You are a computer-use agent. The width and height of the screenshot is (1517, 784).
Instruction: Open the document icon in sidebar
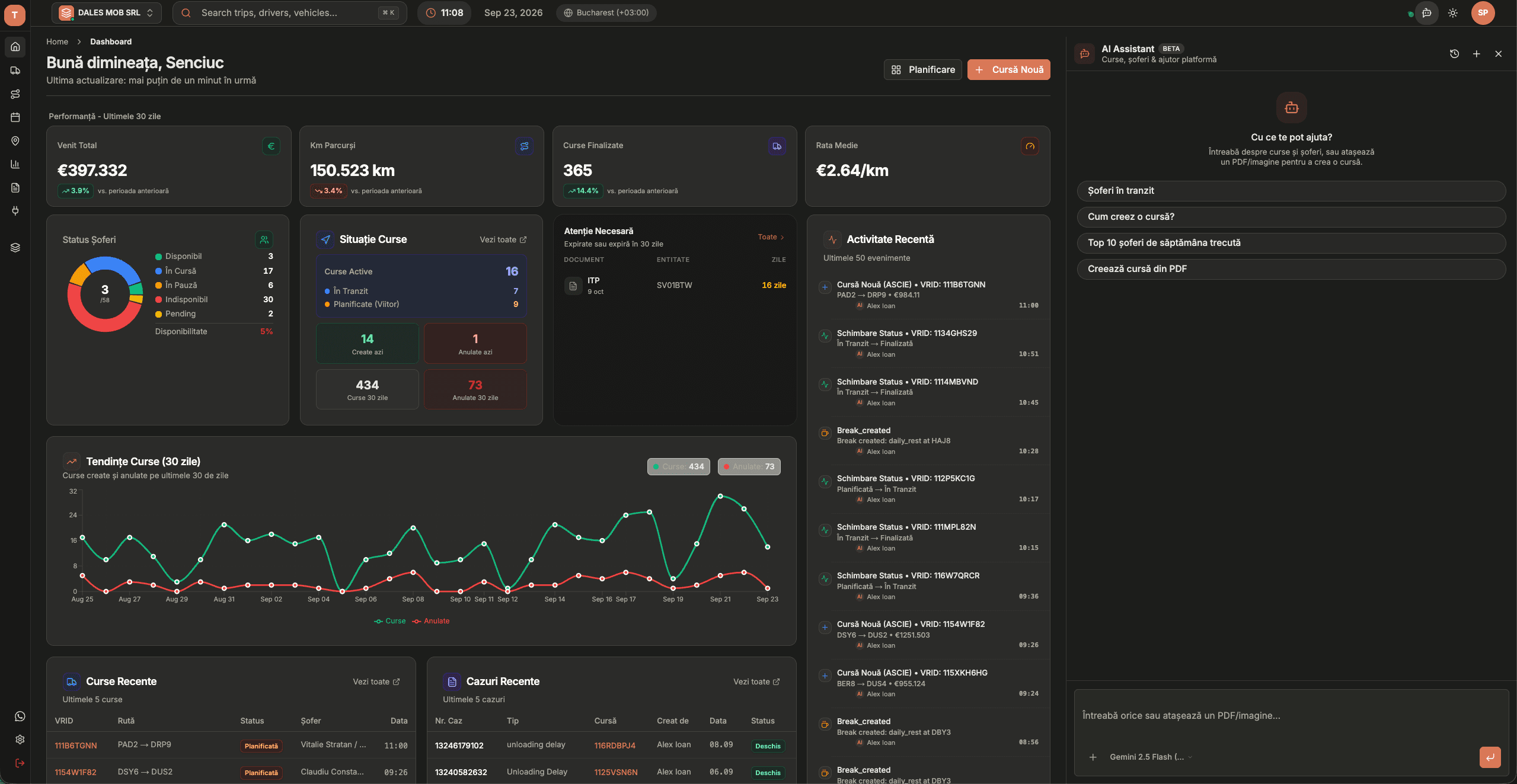click(x=15, y=188)
